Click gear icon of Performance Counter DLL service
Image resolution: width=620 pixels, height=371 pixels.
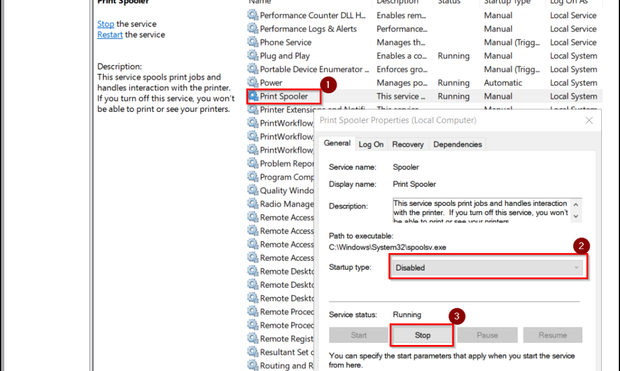pyautogui.click(x=253, y=15)
